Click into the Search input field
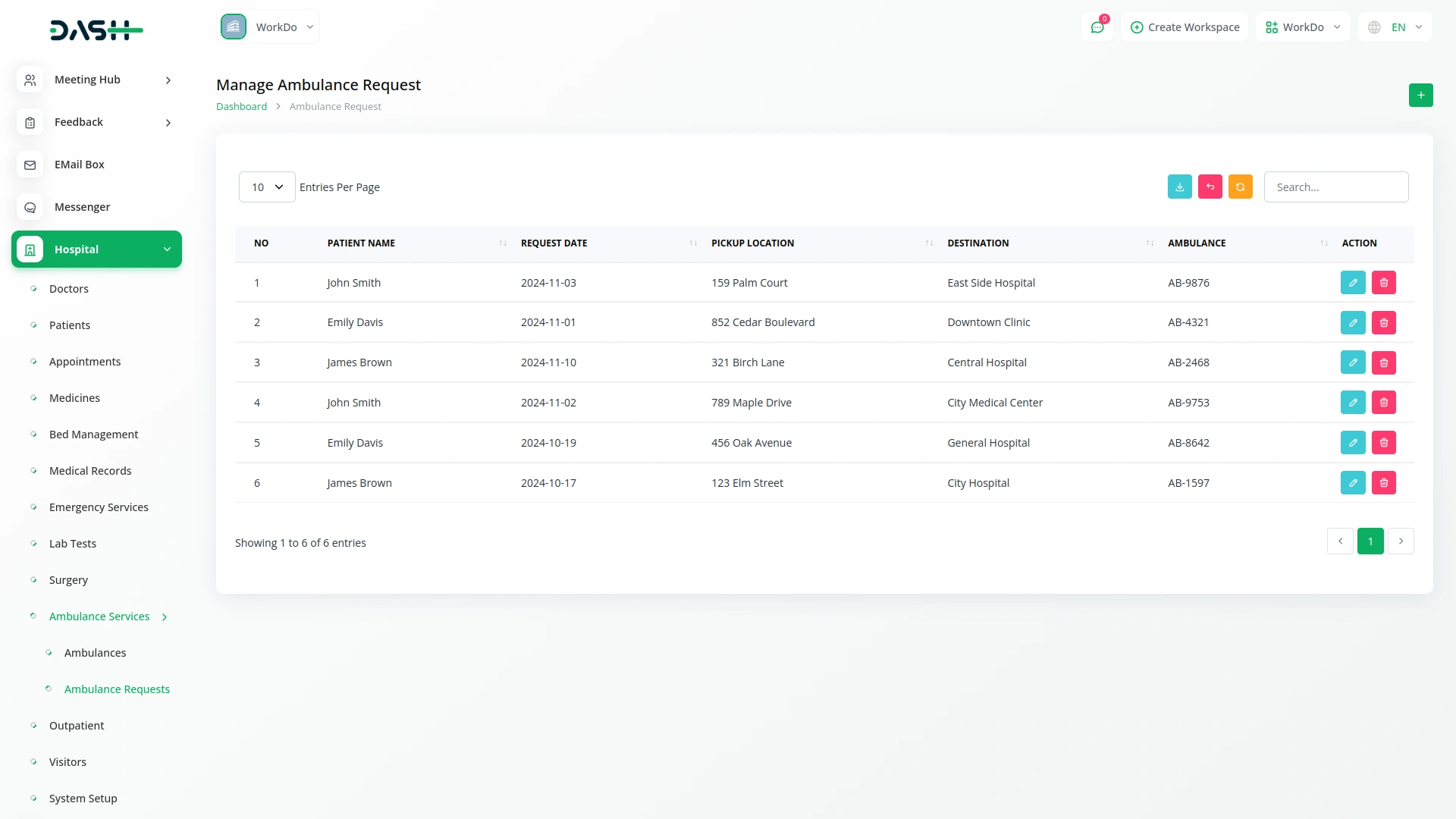The width and height of the screenshot is (1456, 819). 1335,187
